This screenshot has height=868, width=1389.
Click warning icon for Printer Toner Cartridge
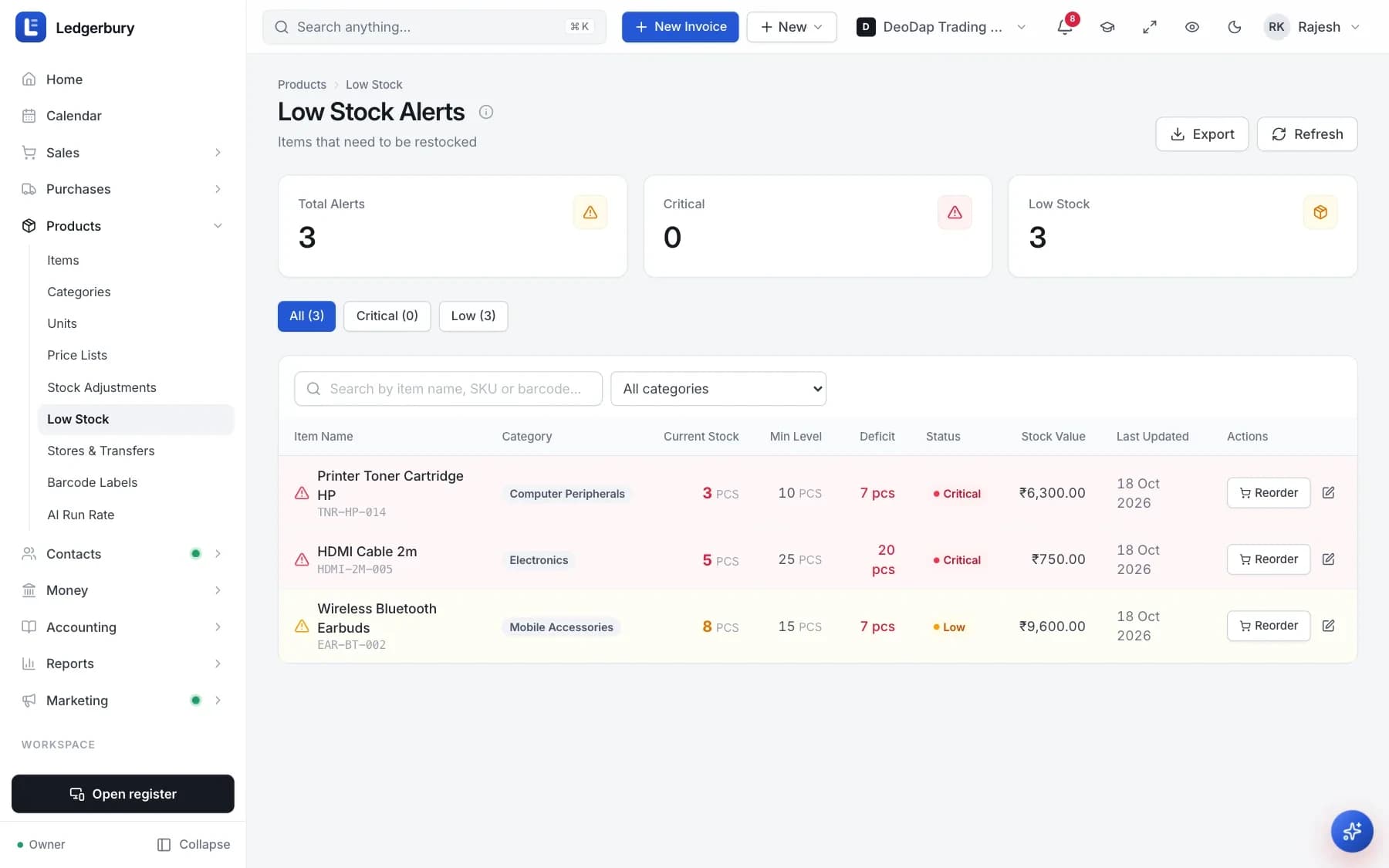302,493
